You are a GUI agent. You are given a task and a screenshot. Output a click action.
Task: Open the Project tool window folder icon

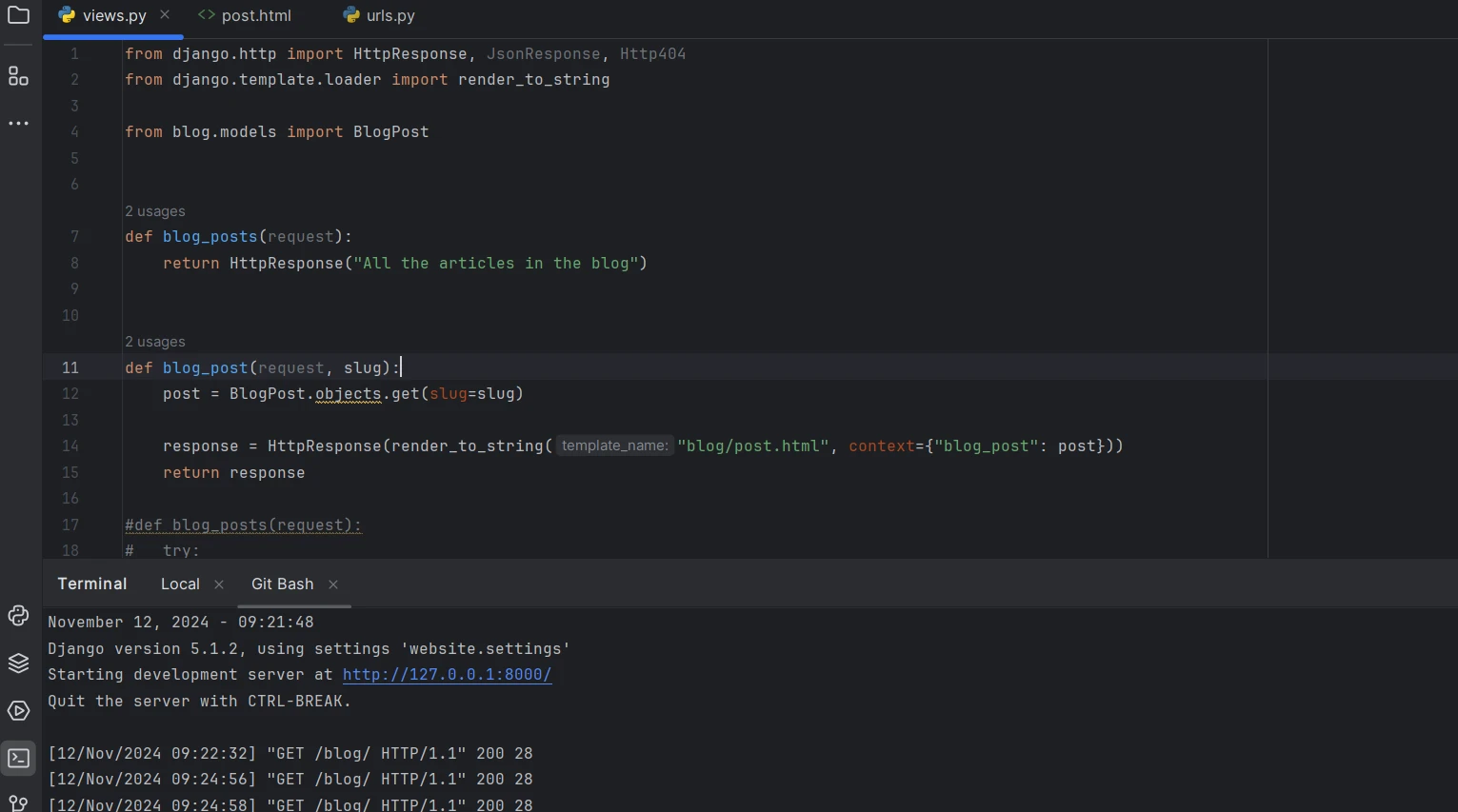point(18,15)
